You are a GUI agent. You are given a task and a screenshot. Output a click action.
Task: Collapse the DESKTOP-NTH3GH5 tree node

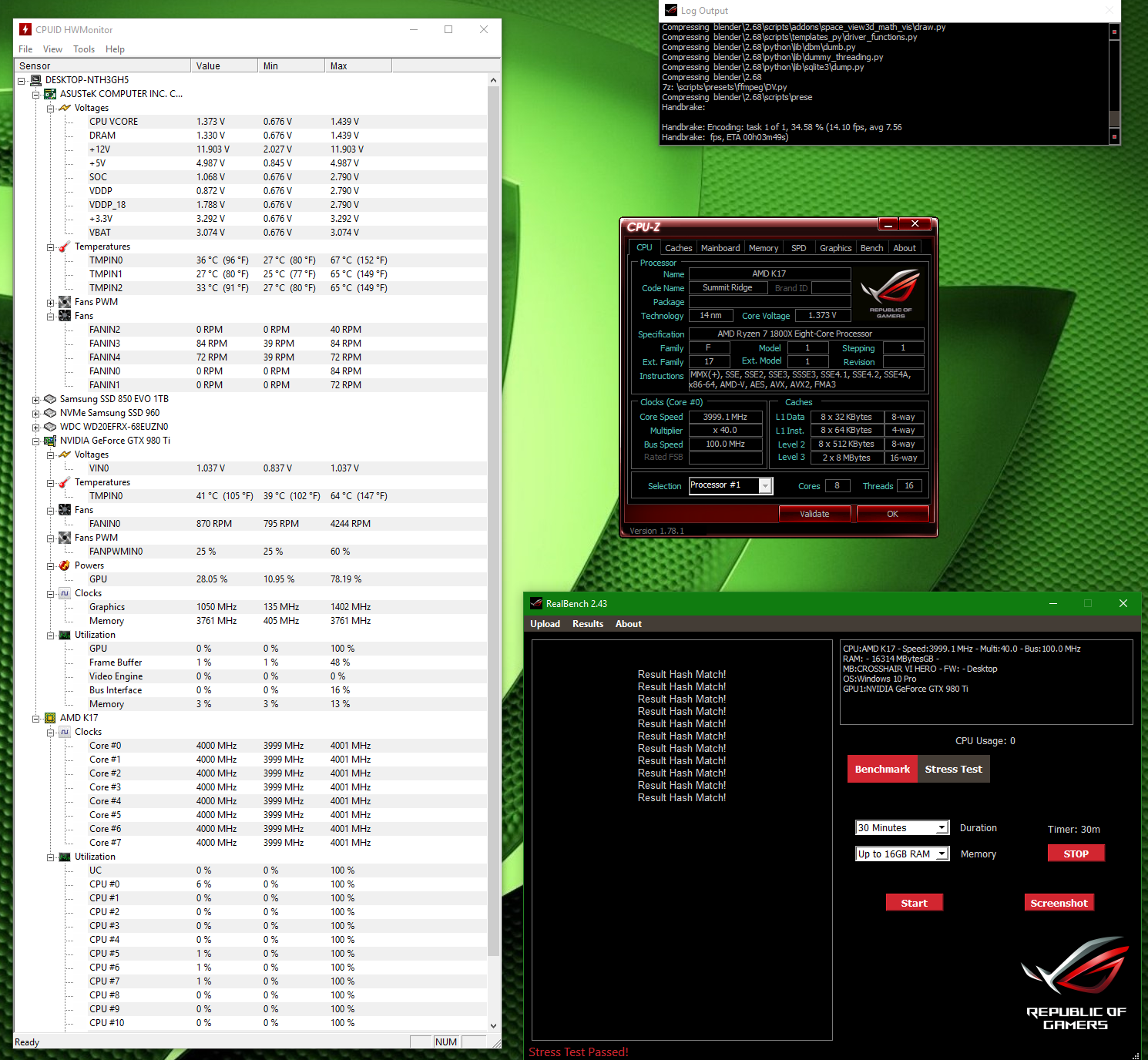(21, 81)
